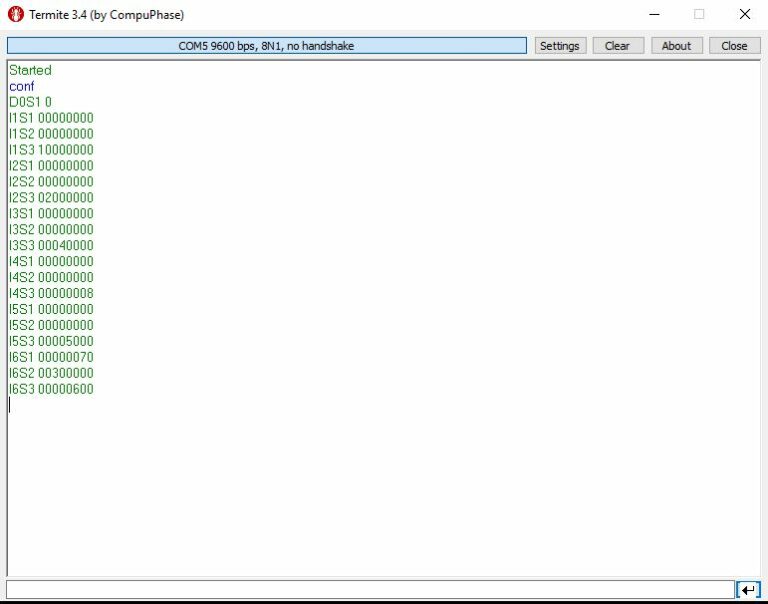
Task: Click the sent 'conf' command line
Action: click(x=22, y=86)
